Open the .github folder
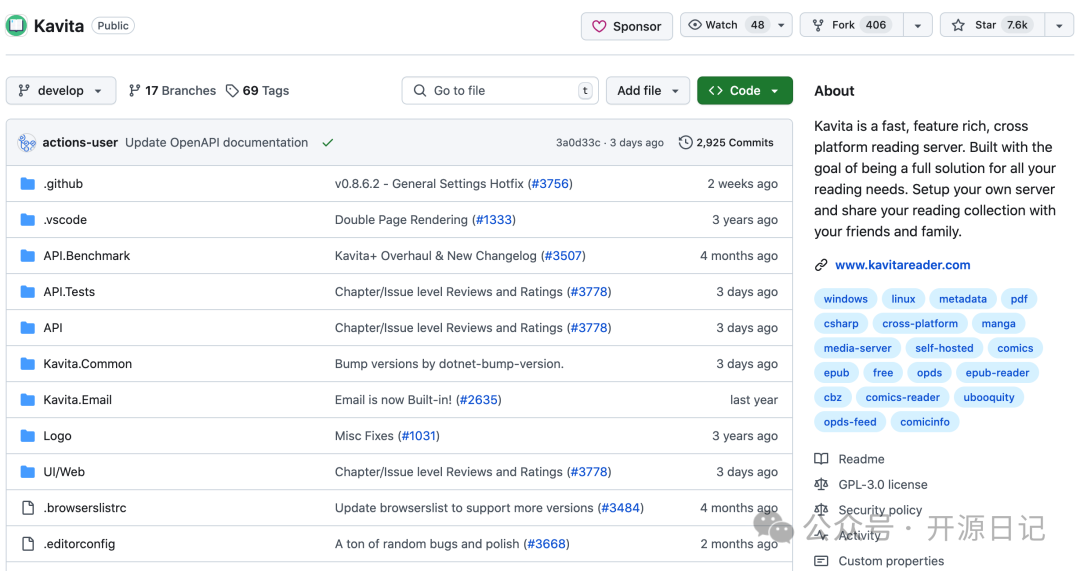The width and height of the screenshot is (1080, 571). 63,184
